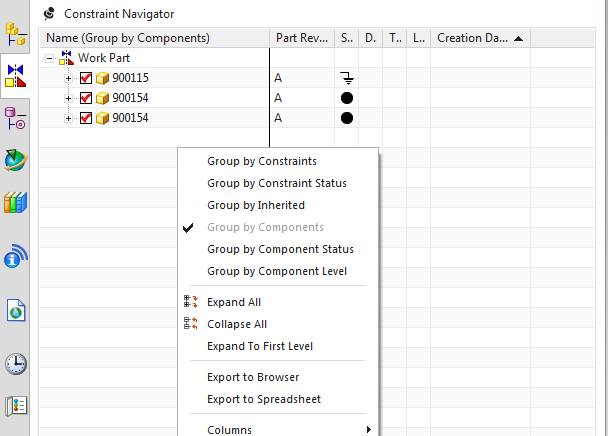Open the Assembly Navigator sidebar tab

(x=16, y=35)
